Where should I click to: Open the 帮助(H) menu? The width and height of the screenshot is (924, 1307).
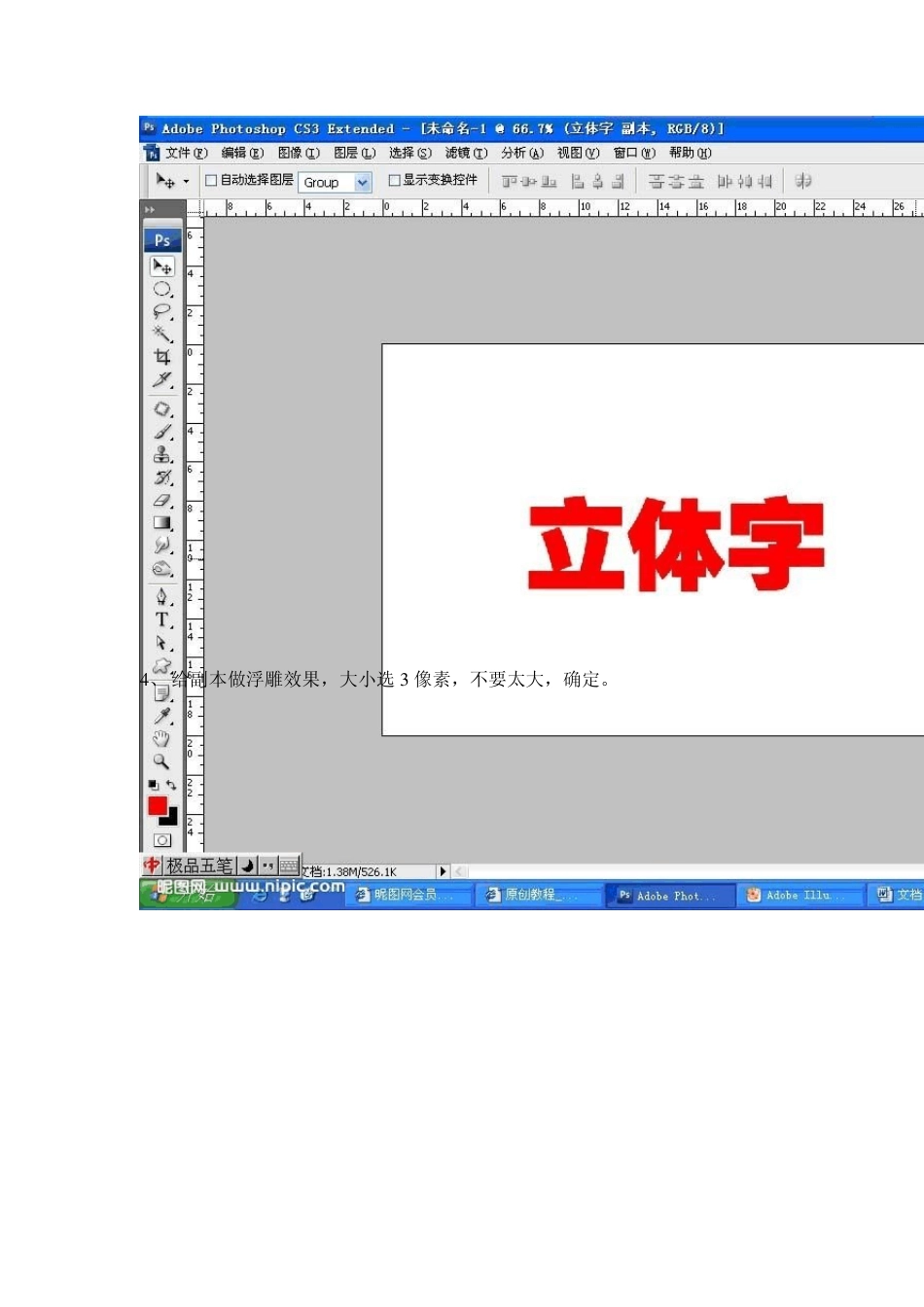[x=691, y=153]
